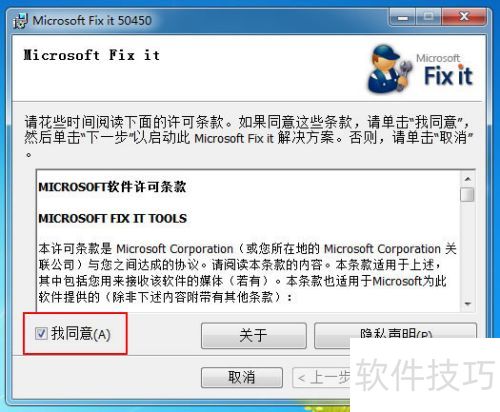Click the license scrollbar up arrow
500x412 pixels.
pyautogui.click(x=468, y=179)
